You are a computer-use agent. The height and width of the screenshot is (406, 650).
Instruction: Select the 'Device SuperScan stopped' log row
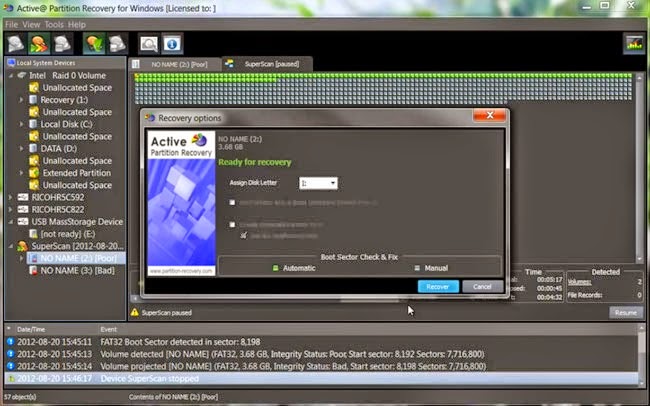tap(321, 379)
